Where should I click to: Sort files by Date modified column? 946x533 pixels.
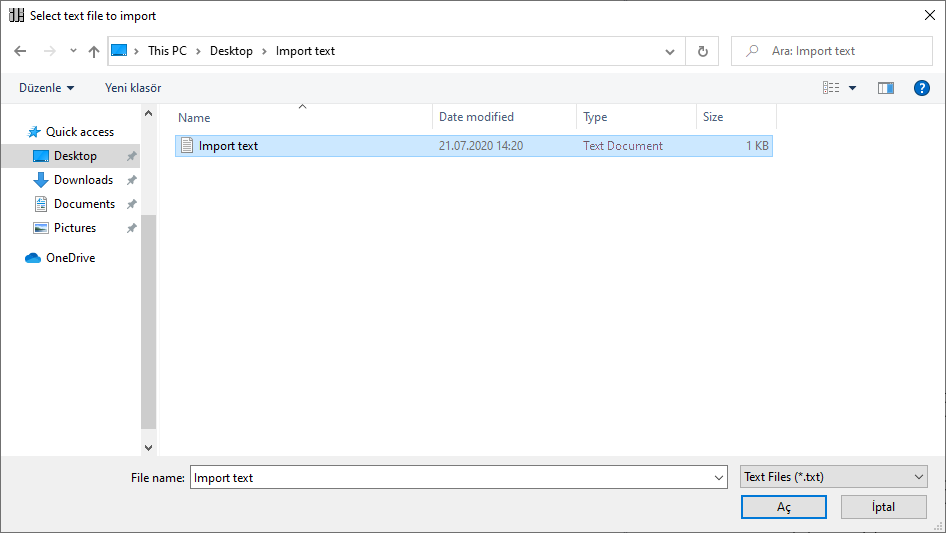click(476, 117)
